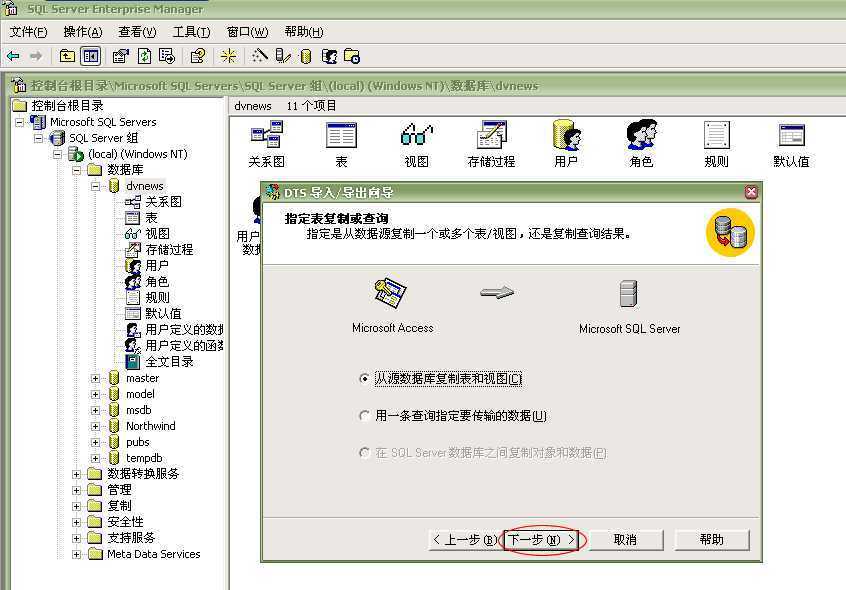Expand the 数据转换服务 folder
The height and width of the screenshot is (590, 846).
77,475
